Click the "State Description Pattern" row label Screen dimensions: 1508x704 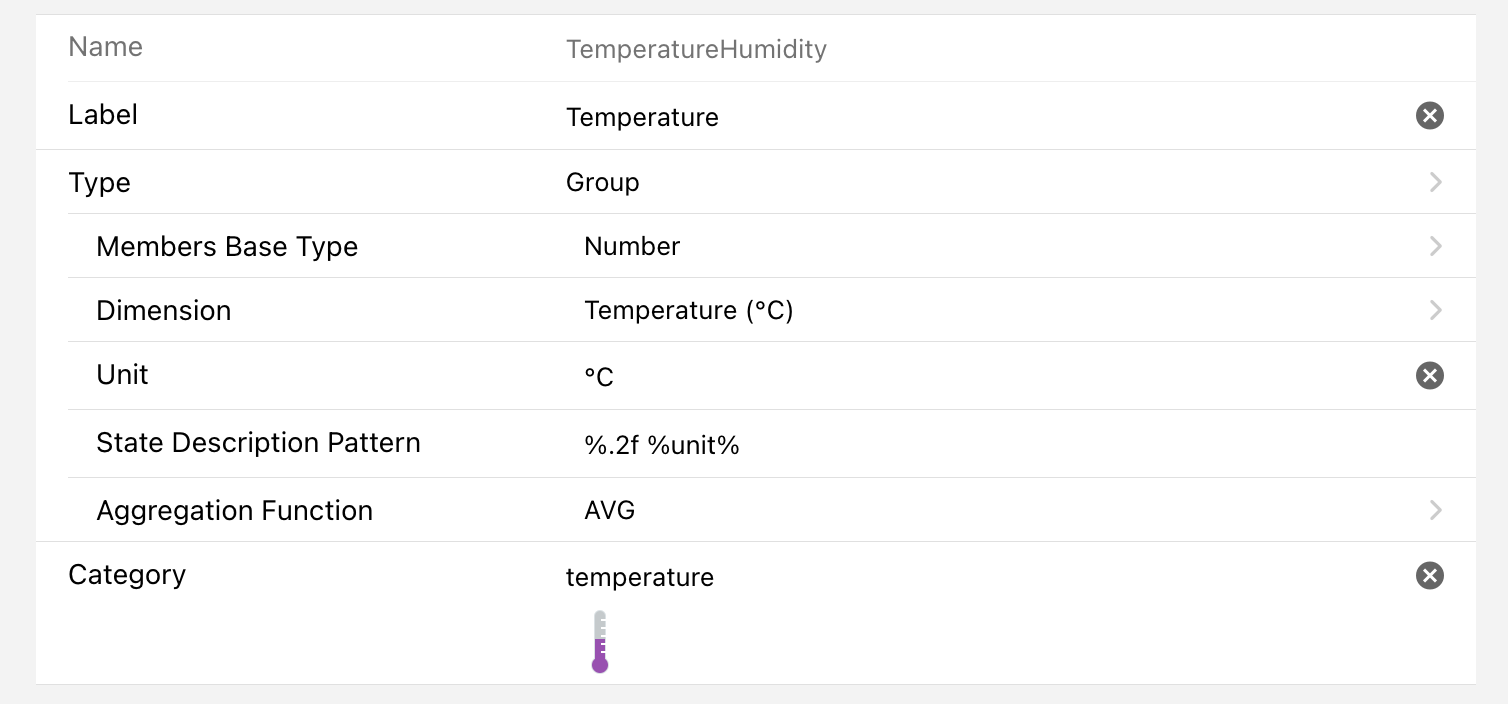pyautogui.click(x=258, y=443)
